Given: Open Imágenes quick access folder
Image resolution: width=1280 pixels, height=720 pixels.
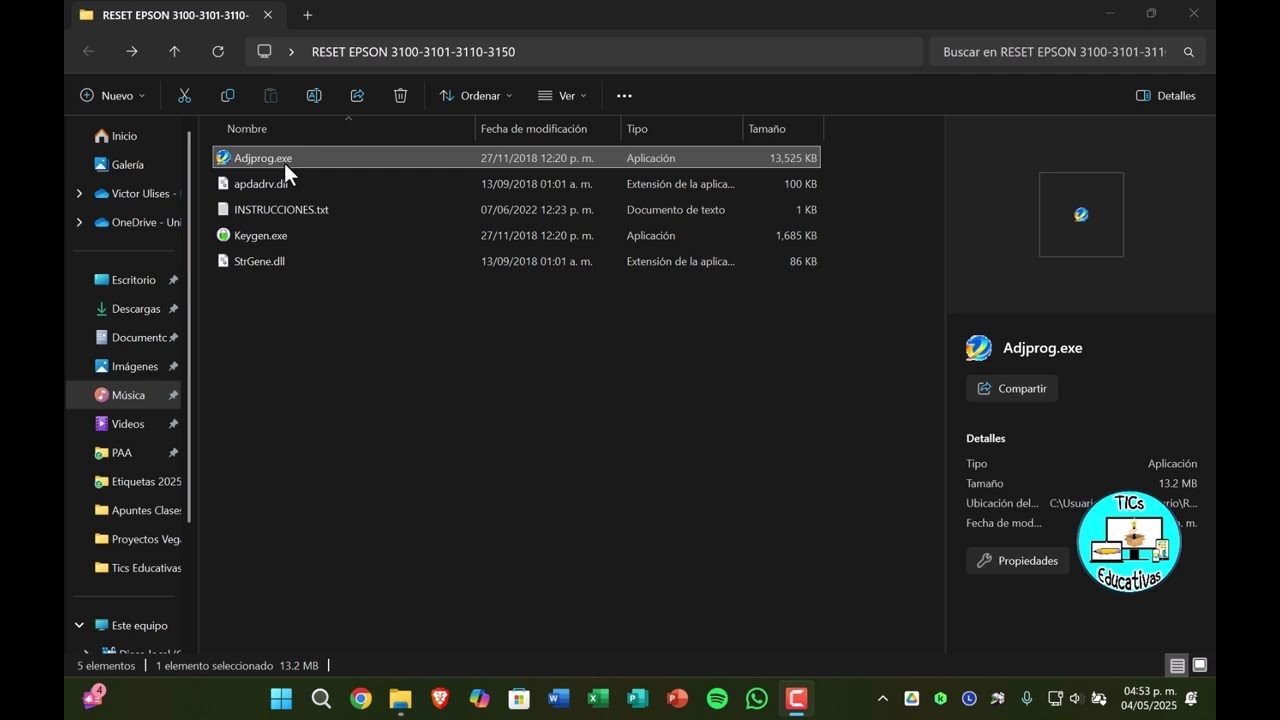Looking at the screenshot, I should [x=134, y=366].
